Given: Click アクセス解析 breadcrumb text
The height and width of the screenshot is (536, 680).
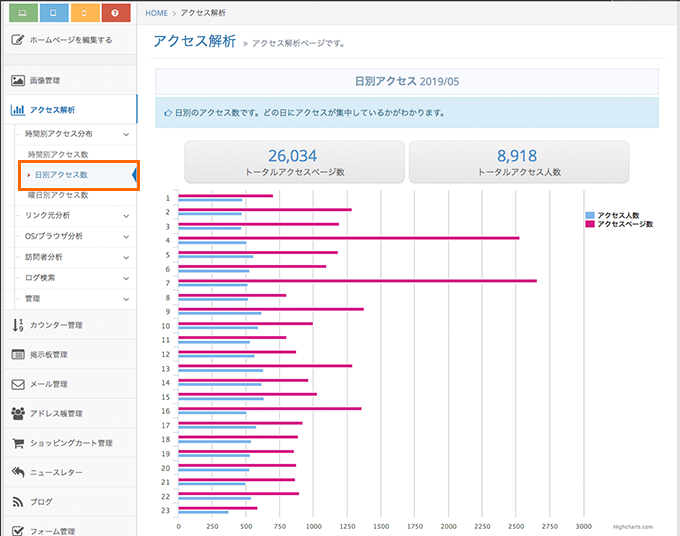Looking at the screenshot, I should [x=203, y=13].
